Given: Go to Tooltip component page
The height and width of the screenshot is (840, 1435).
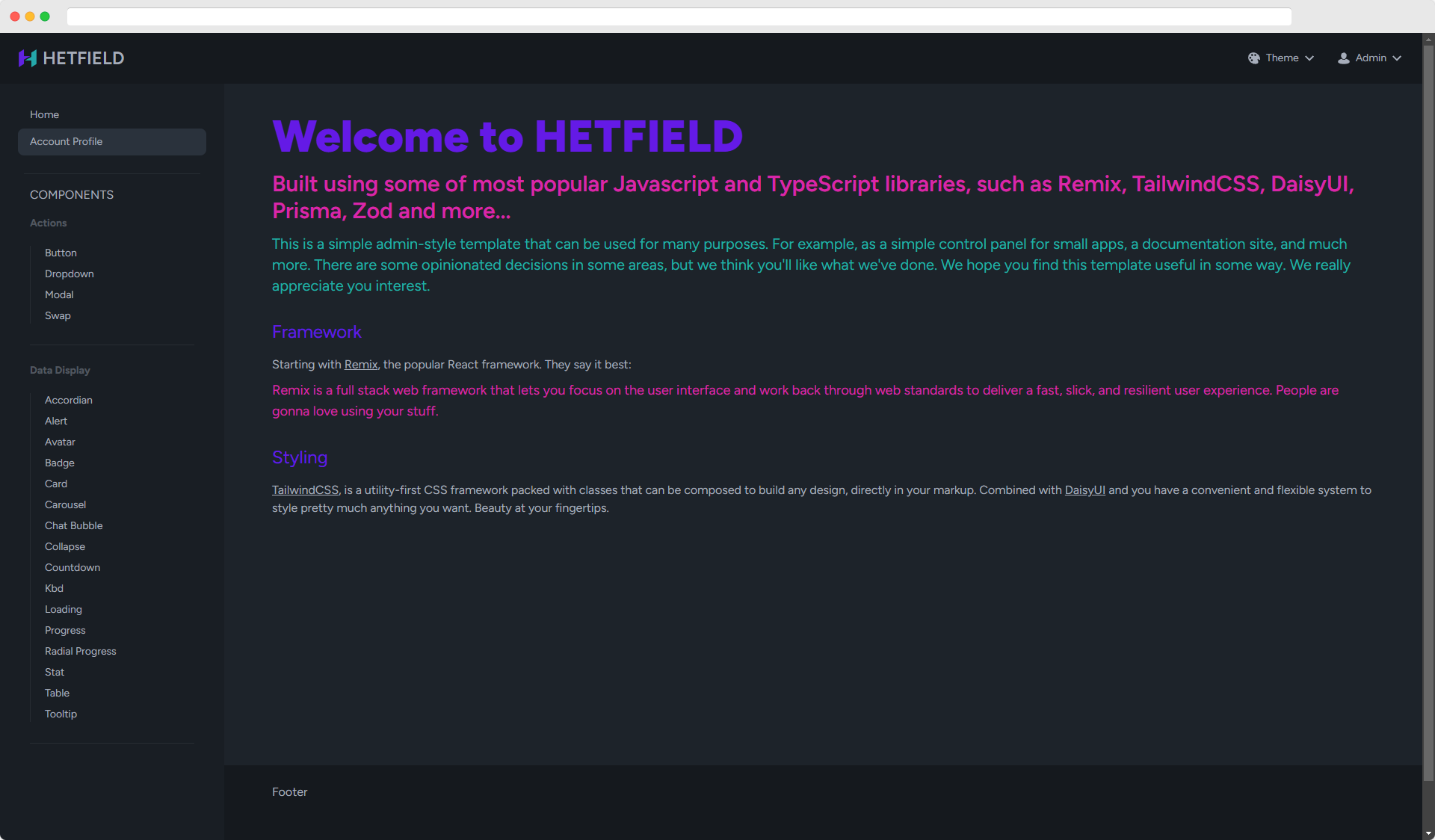Looking at the screenshot, I should [61, 714].
